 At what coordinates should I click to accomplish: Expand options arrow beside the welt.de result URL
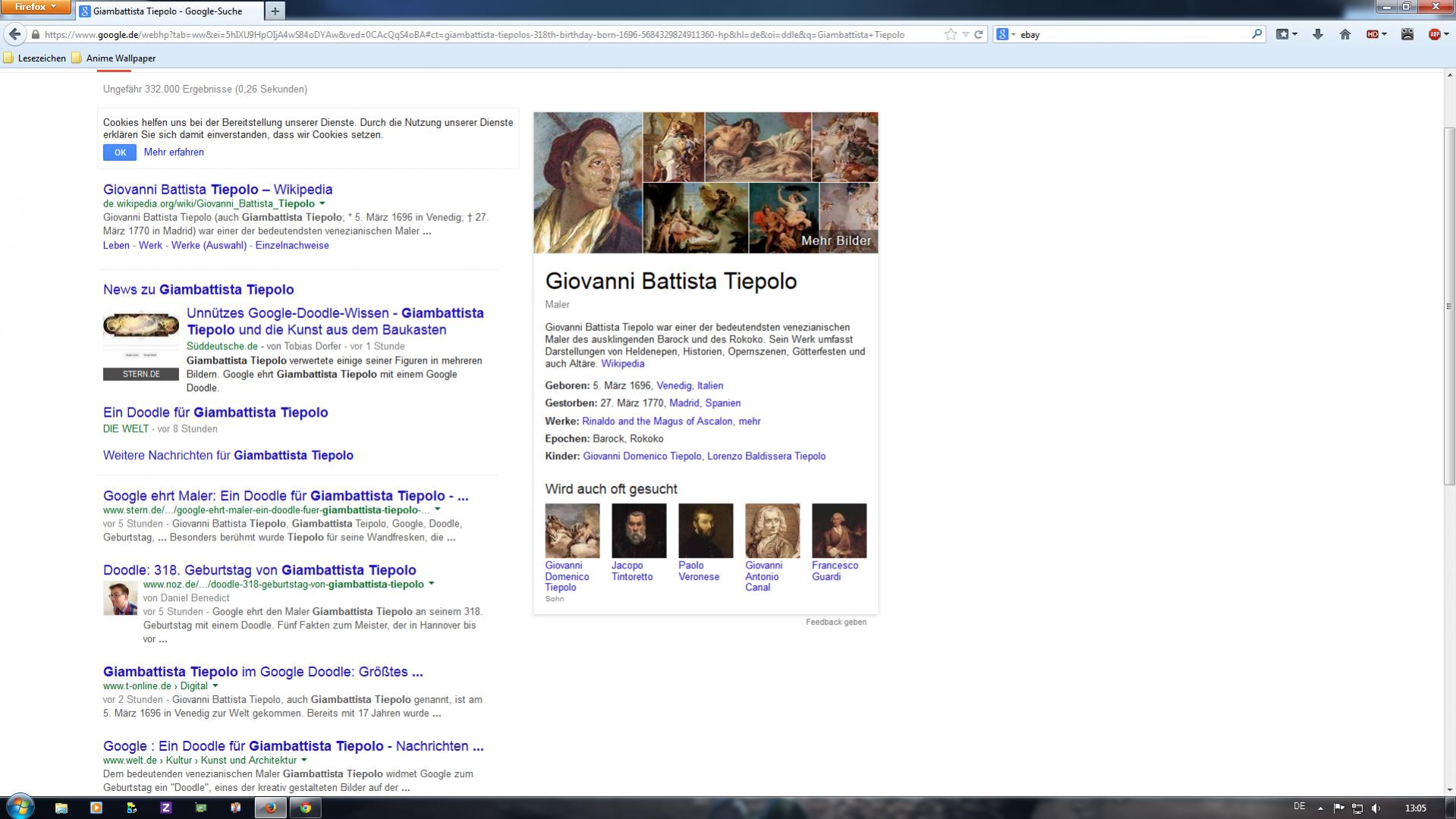(304, 760)
